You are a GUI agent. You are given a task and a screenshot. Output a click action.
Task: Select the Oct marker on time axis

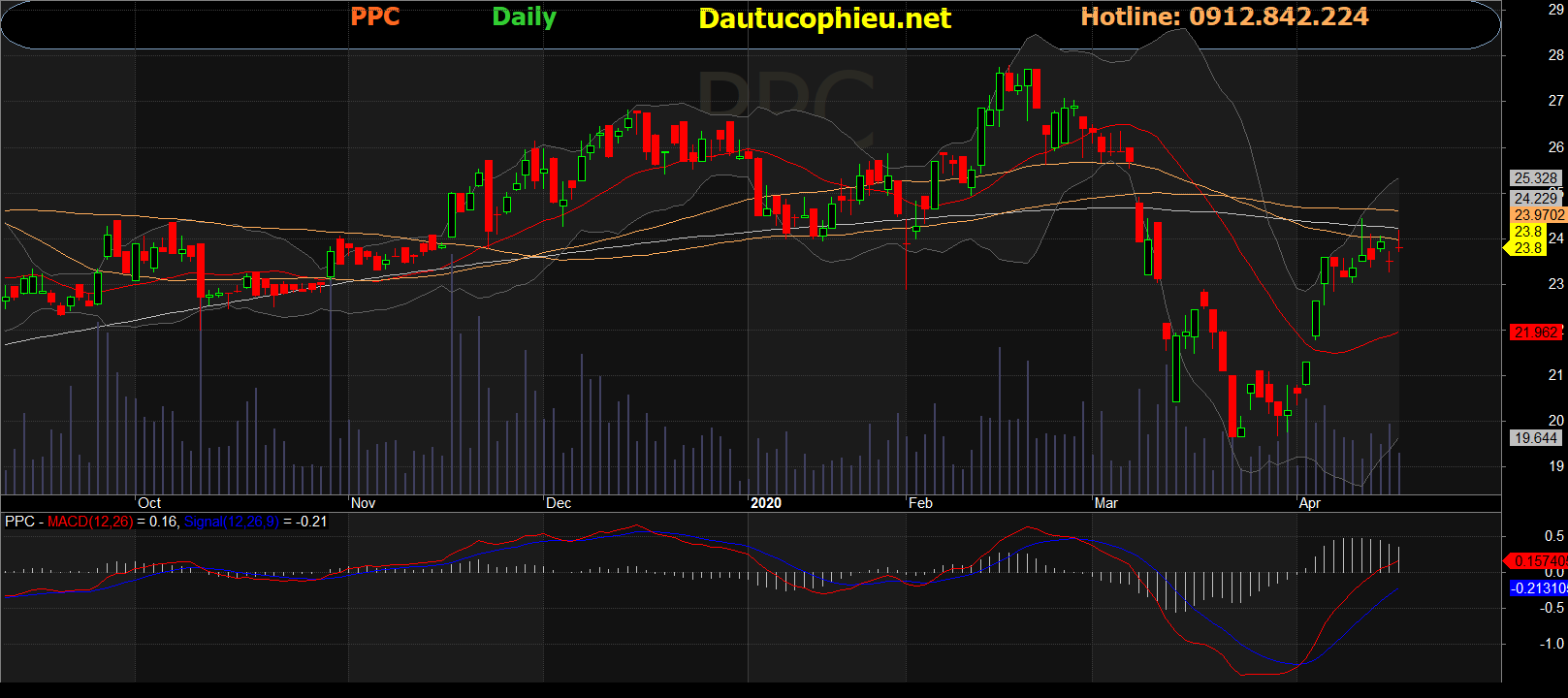(x=149, y=503)
